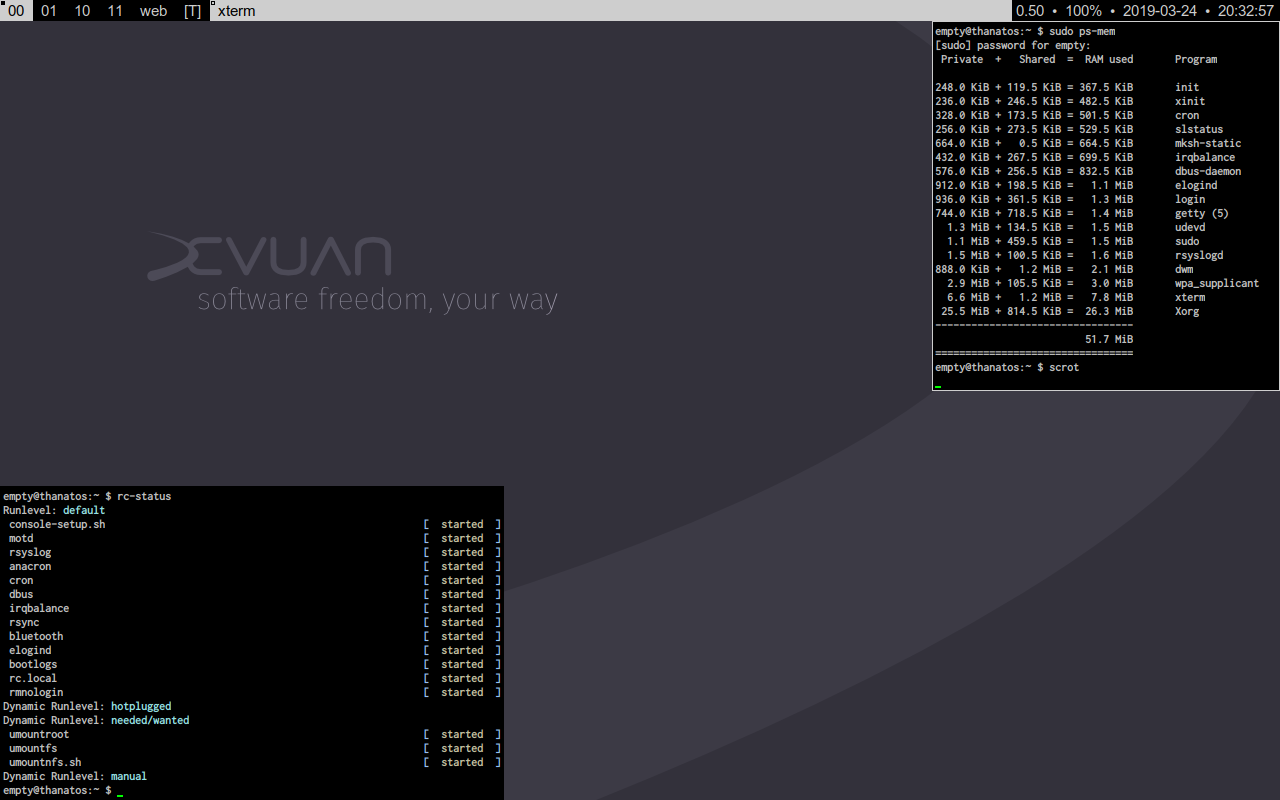Click the 'udevd' program name
1280x800 pixels.
pos(1190,227)
